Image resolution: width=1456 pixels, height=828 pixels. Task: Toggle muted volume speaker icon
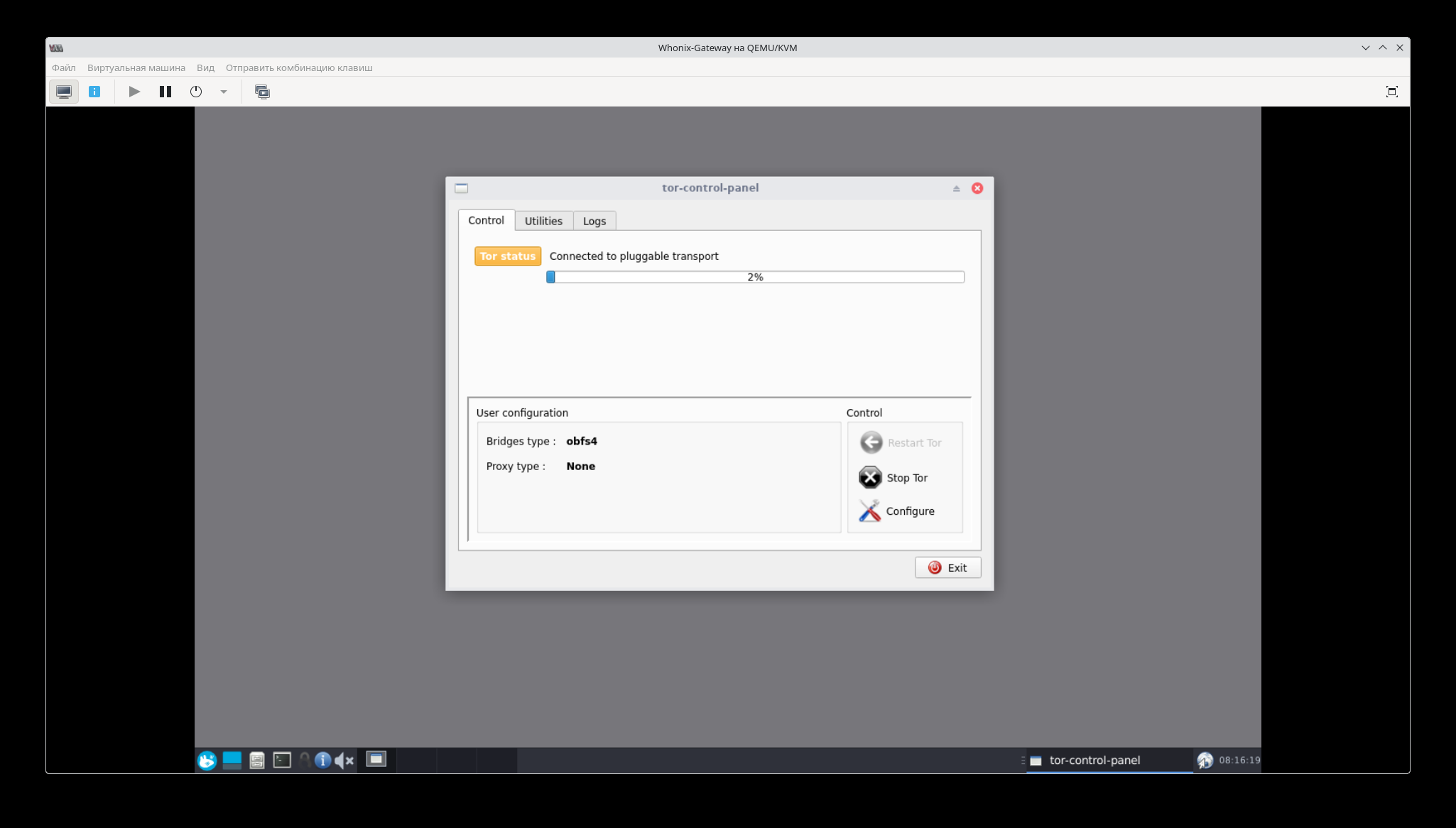click(x=344, y=761)
